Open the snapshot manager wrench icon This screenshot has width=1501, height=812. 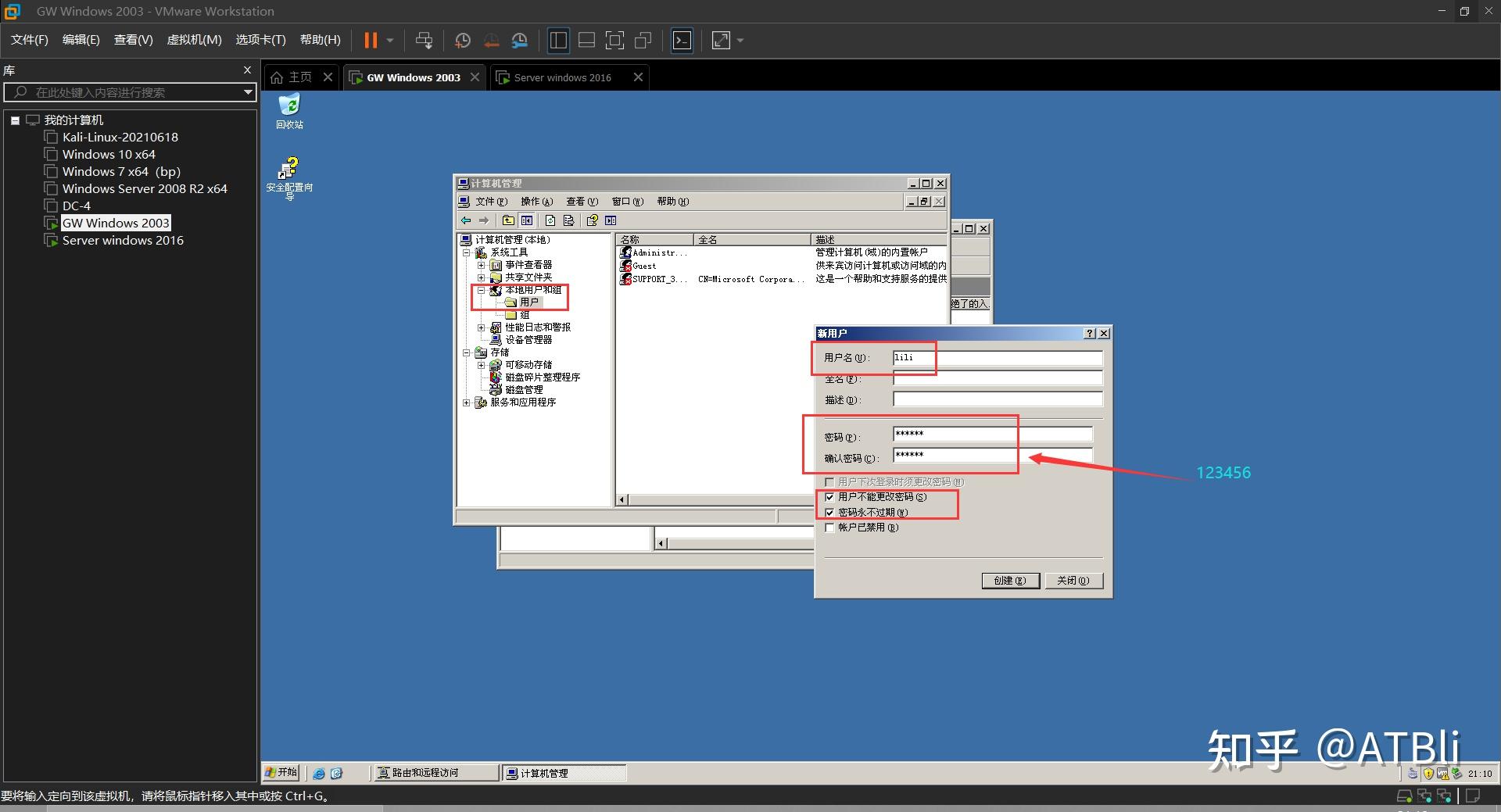pyautogui.click(x=520, y=40)
